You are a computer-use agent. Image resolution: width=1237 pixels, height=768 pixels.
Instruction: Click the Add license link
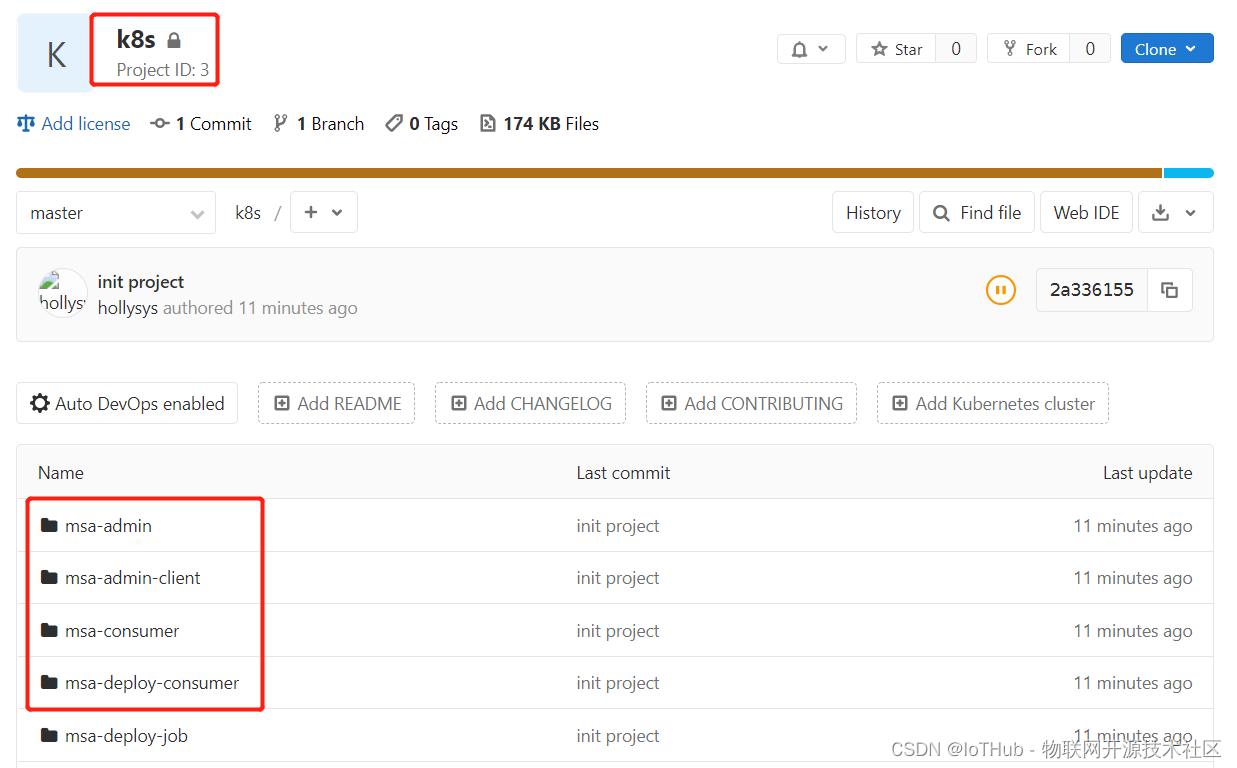[x=74, y=124]
